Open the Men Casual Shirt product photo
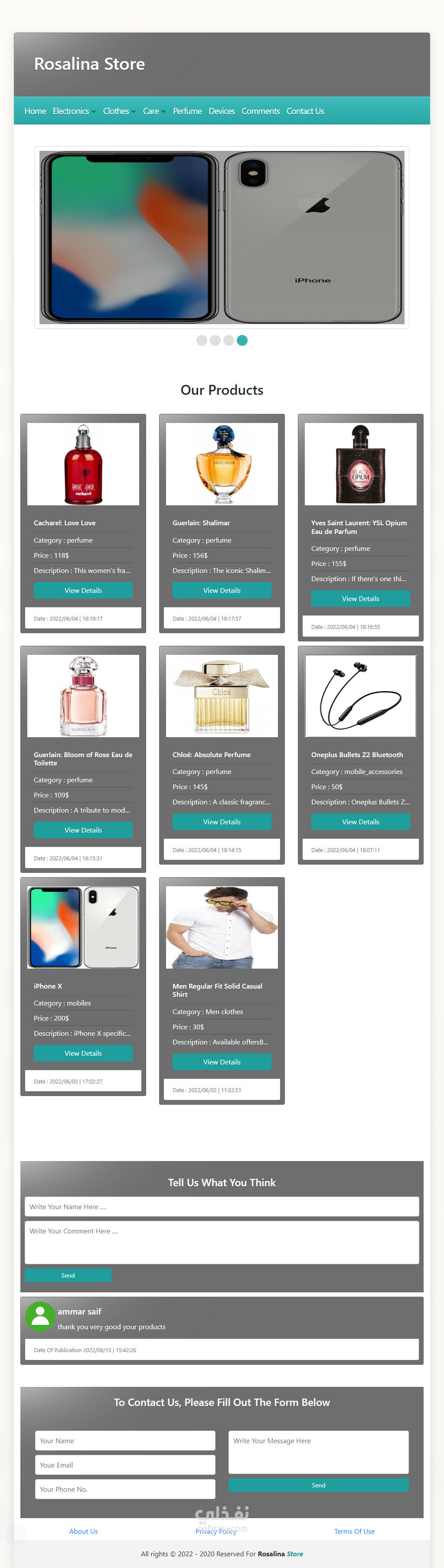The width and height of the screenshot is (444, 1568). (222, 927)
